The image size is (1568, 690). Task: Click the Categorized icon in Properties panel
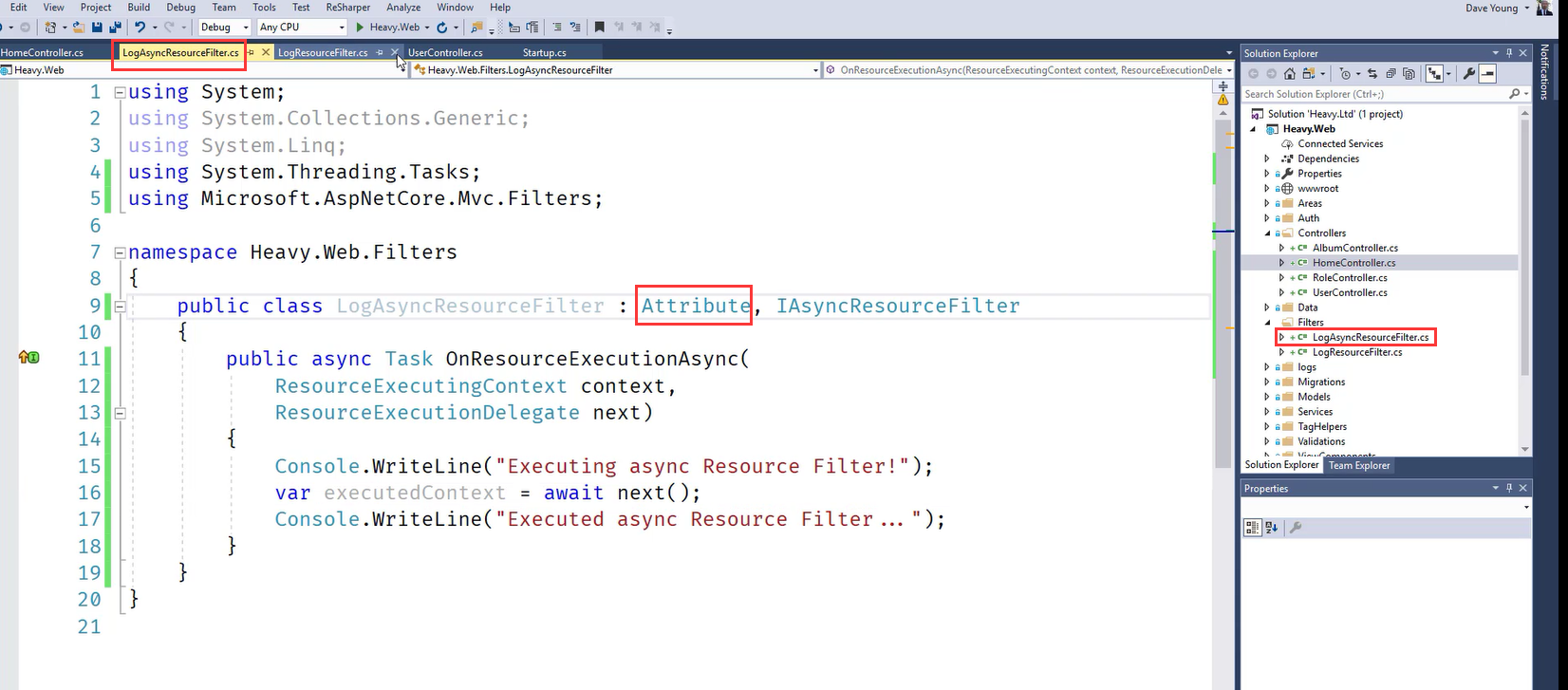pyautogui.click(x=1253, y=528)
